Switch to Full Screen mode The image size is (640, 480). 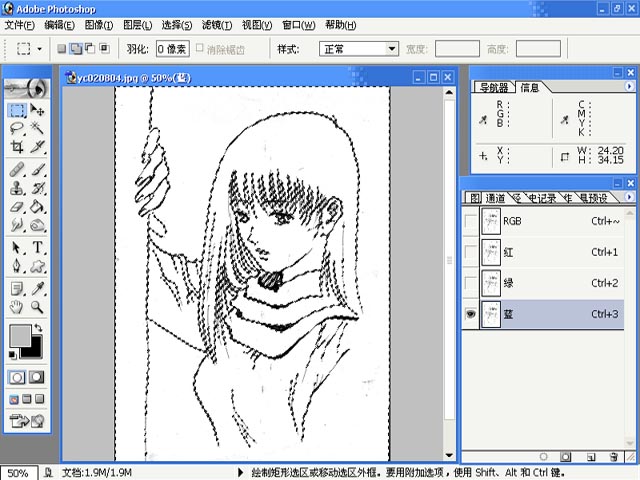40,399
